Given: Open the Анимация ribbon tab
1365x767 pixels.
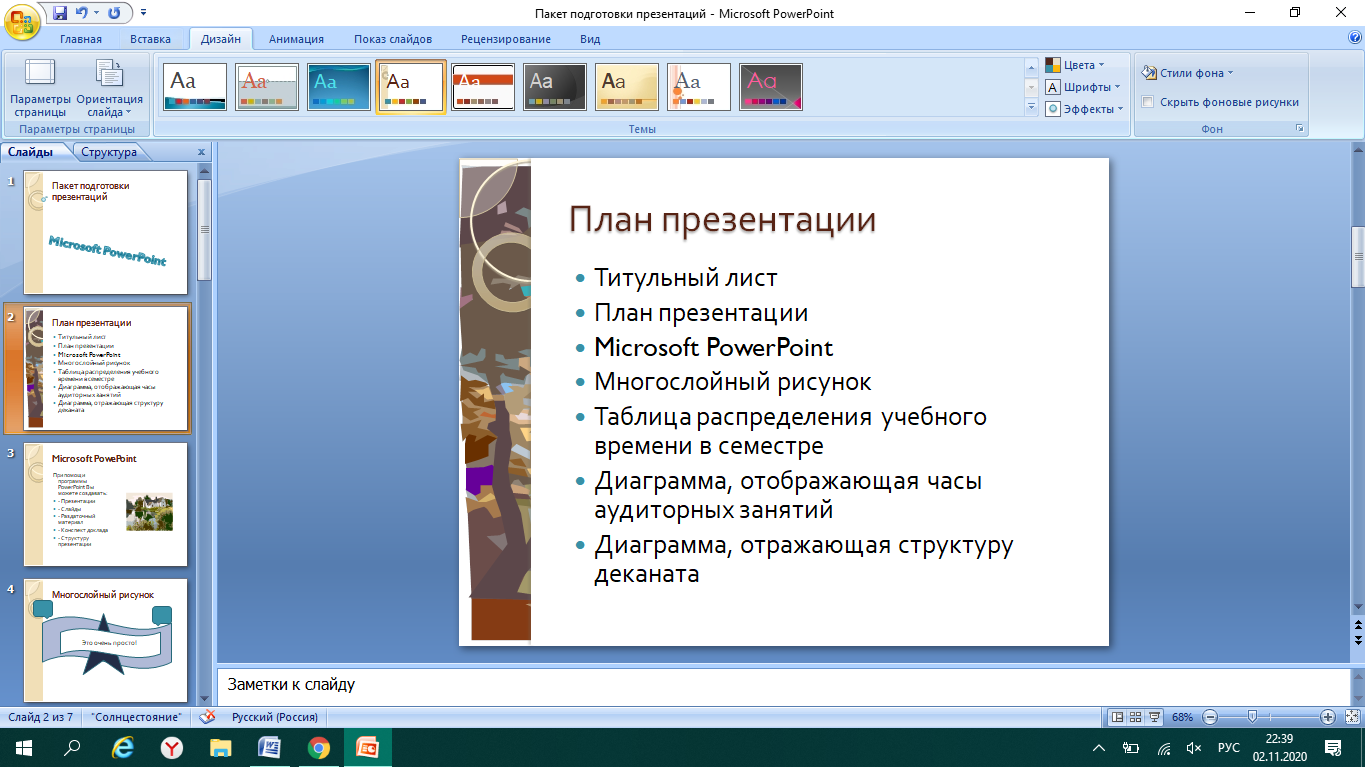Looking at the screenshot, I should 296,39.
